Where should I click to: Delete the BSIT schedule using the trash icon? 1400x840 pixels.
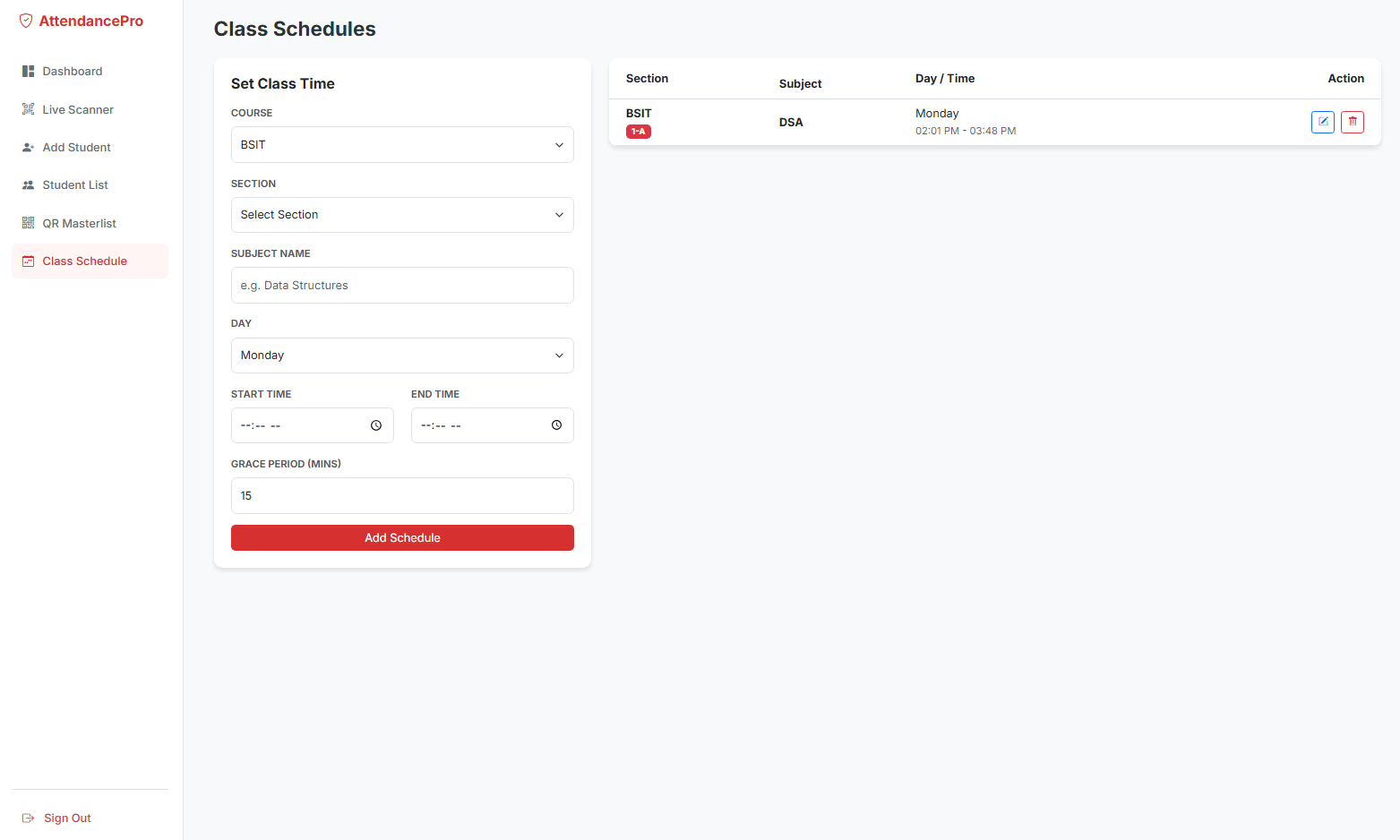click(1353, 122)
